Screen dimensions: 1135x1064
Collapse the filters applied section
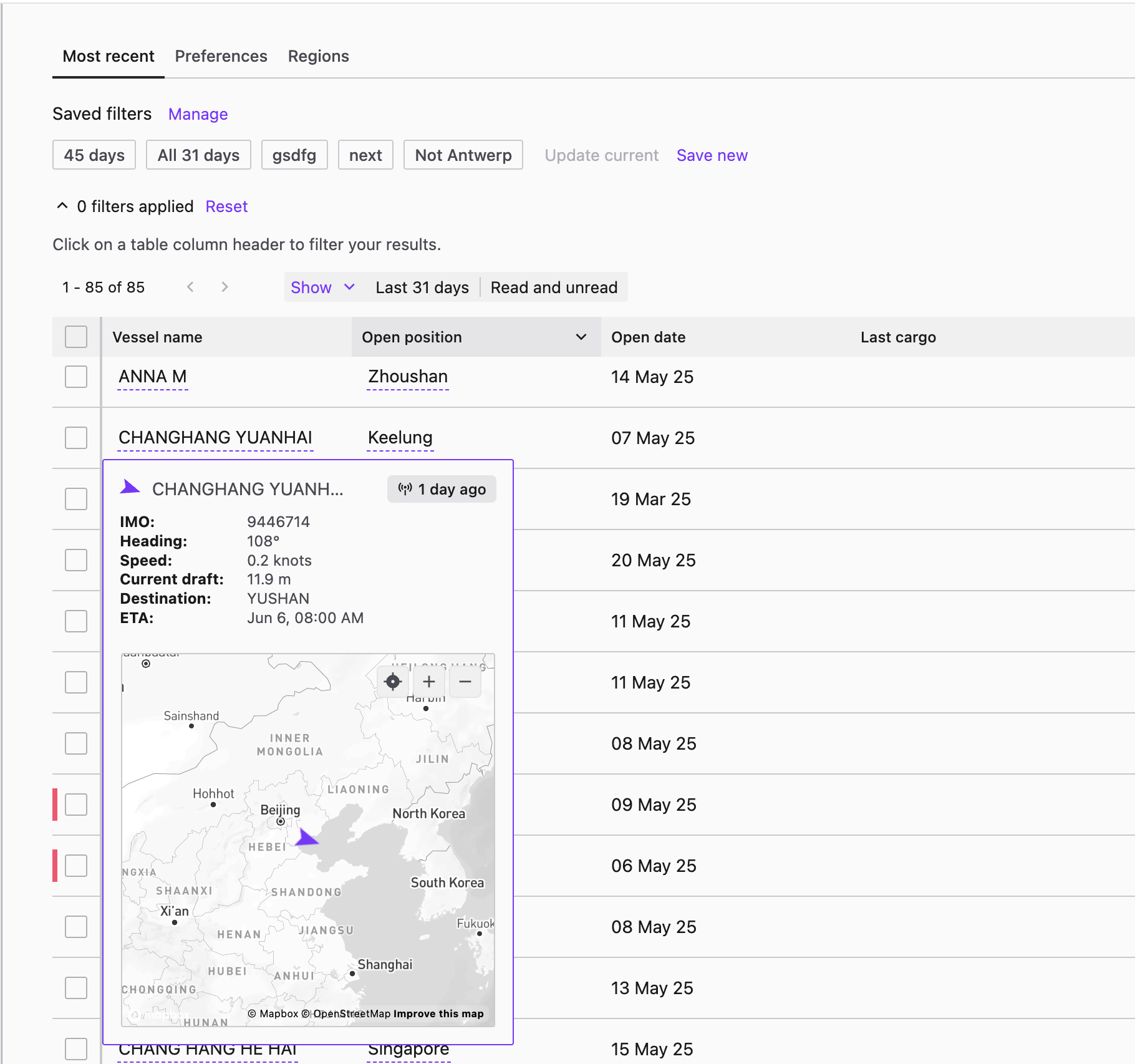[62, 206]
